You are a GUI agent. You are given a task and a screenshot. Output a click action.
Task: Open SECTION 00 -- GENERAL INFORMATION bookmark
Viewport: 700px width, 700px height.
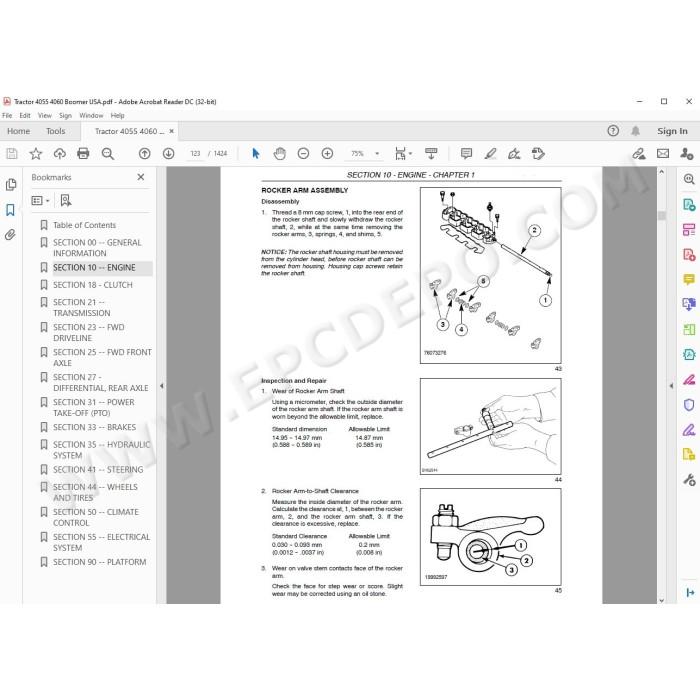pos(97,248)
